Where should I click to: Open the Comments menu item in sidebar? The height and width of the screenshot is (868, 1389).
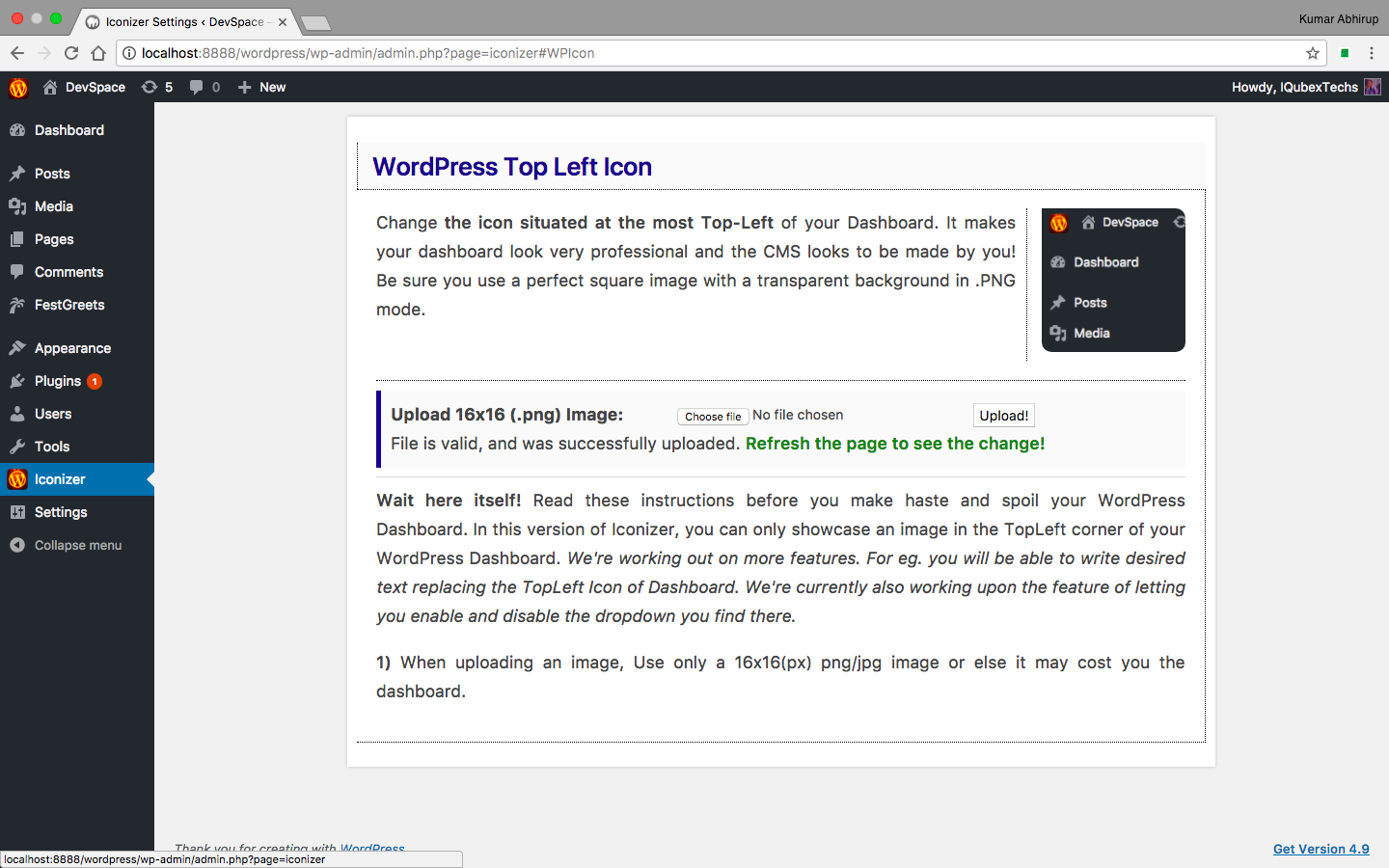pyautogui.click(x=77, y=272)
